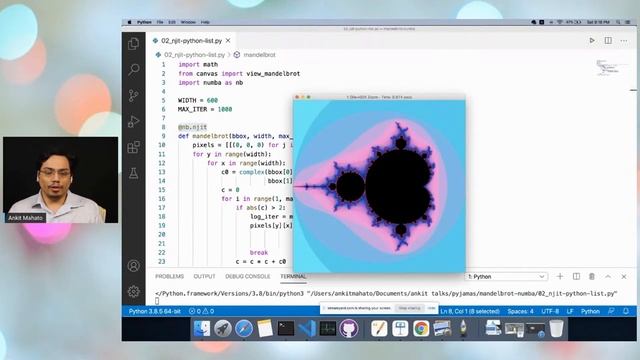Click the editor minimap
Screen dimensions: 640x360
coord(611,68)
